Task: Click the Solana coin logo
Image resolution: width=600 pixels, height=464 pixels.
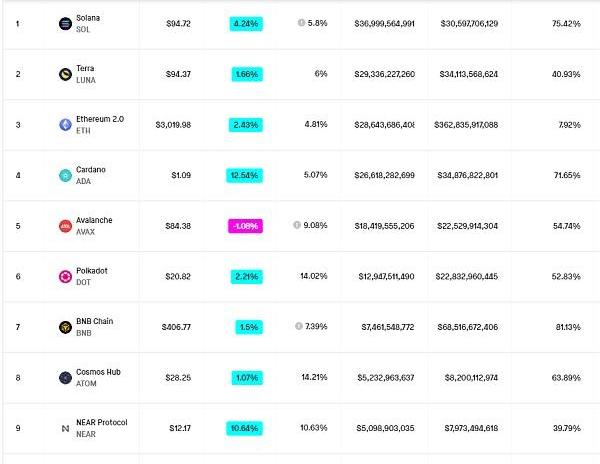Action: 67,23
